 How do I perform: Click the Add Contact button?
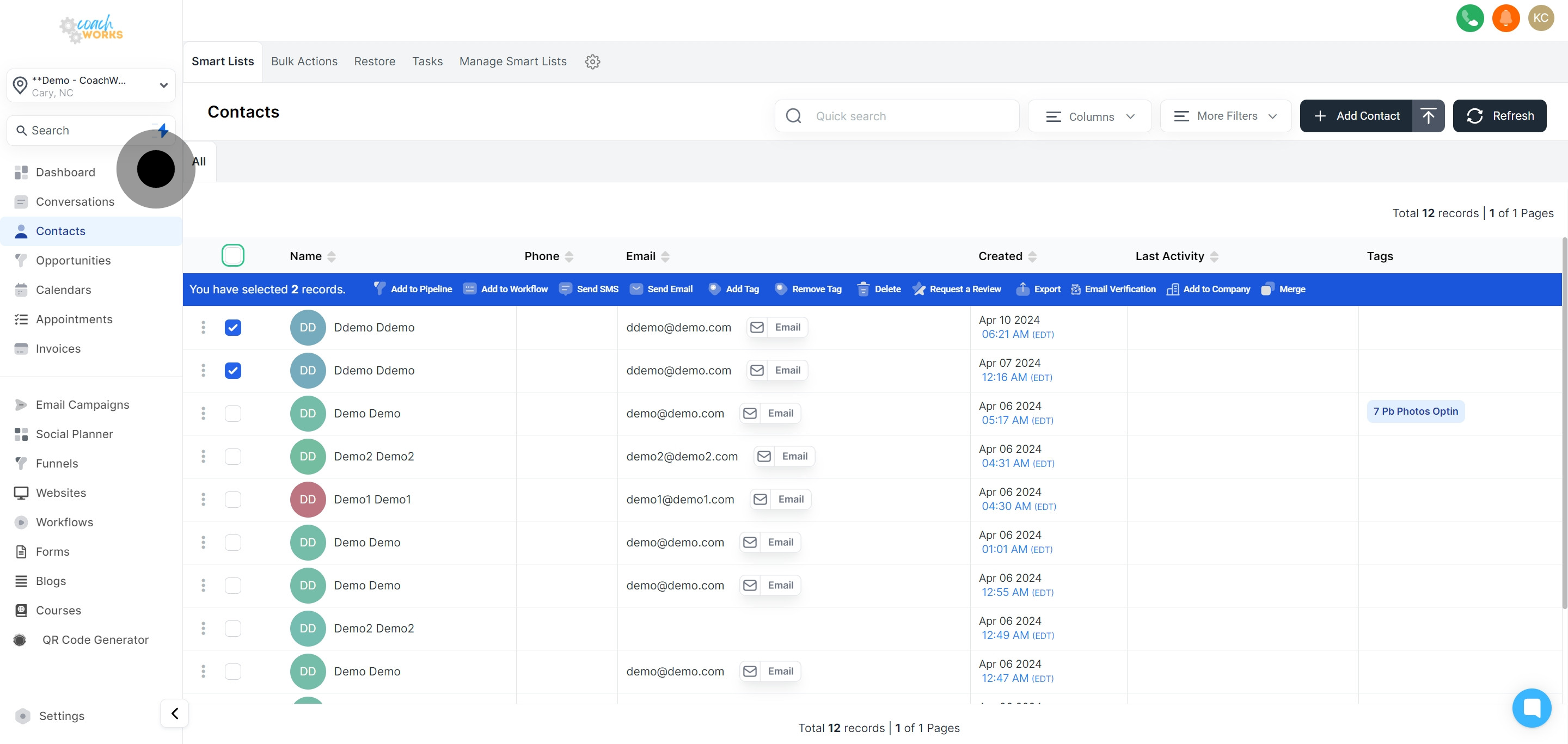click(1356, 115)
